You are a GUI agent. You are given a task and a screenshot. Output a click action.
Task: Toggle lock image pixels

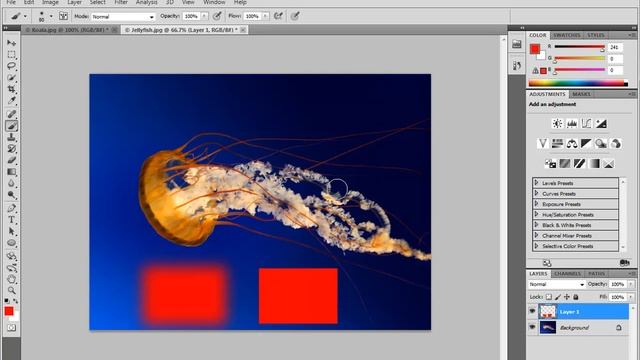pos(558,297)
